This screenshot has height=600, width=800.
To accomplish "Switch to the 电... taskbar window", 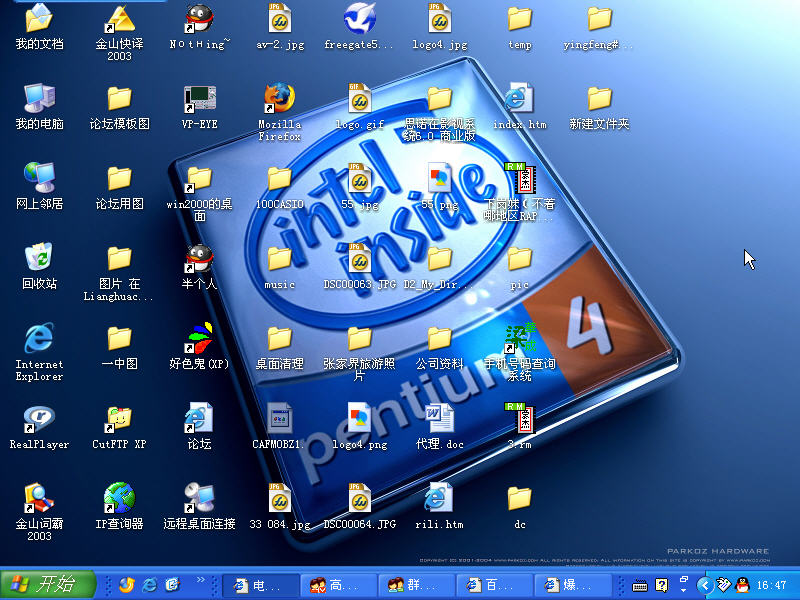I will 259,585.
